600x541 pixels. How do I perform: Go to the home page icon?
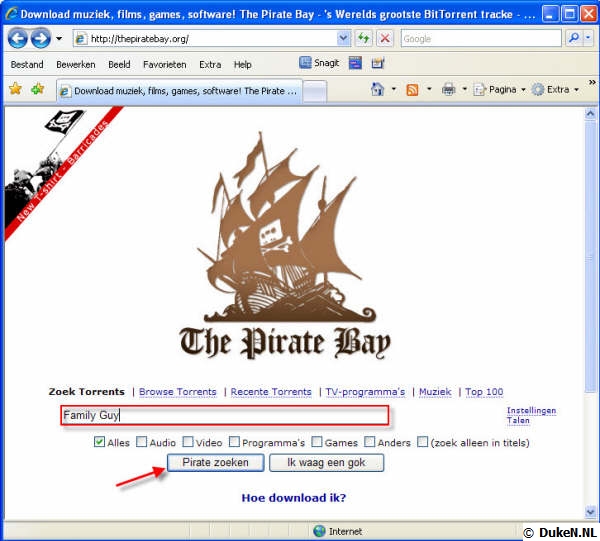(x=377, y=90)
